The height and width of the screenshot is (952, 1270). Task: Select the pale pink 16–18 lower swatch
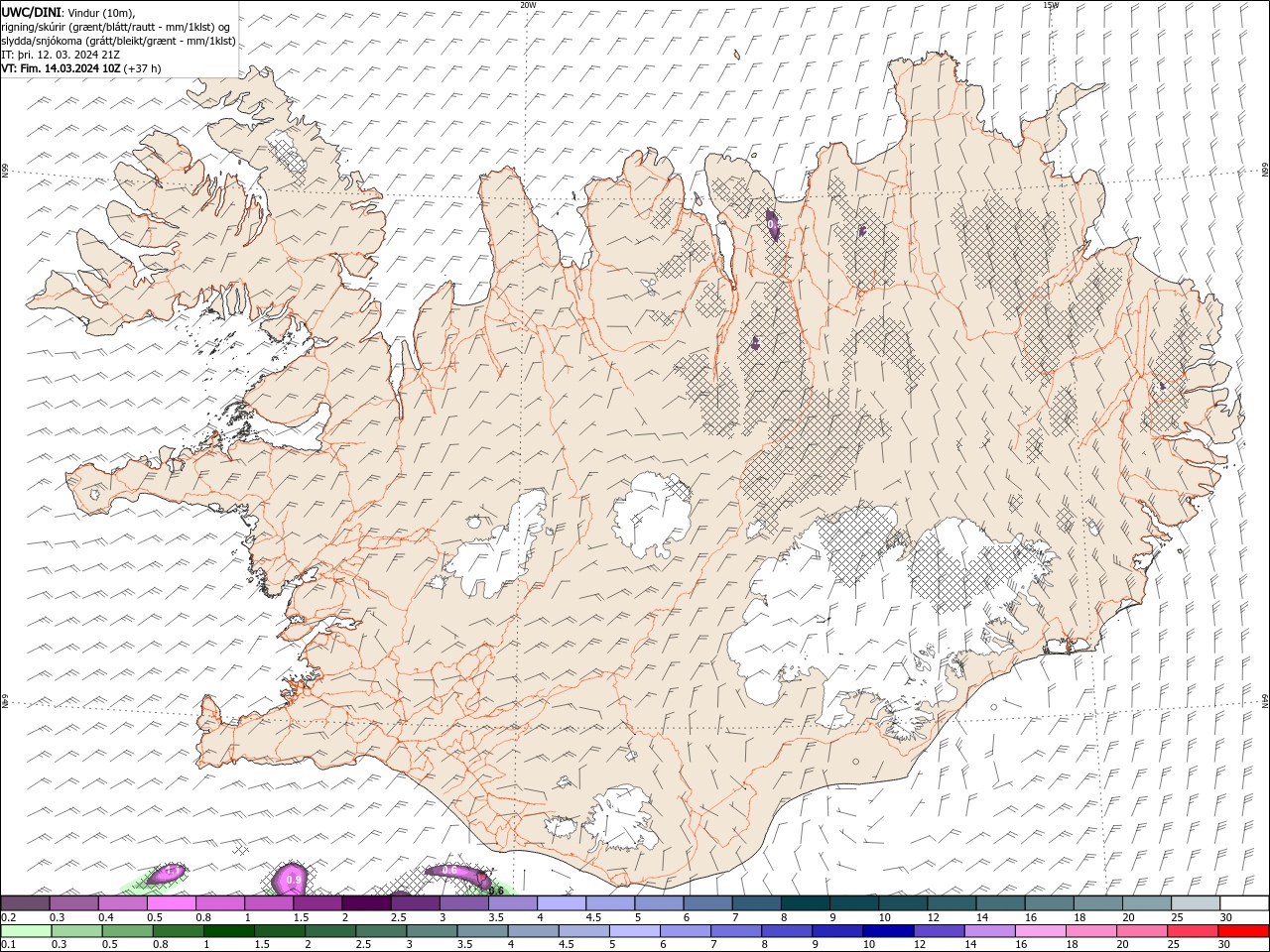tap(1039, 931)
